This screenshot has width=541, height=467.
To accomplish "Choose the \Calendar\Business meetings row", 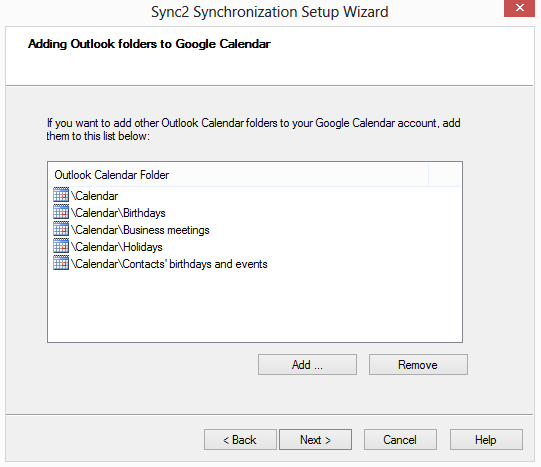I will pos(140,230).
